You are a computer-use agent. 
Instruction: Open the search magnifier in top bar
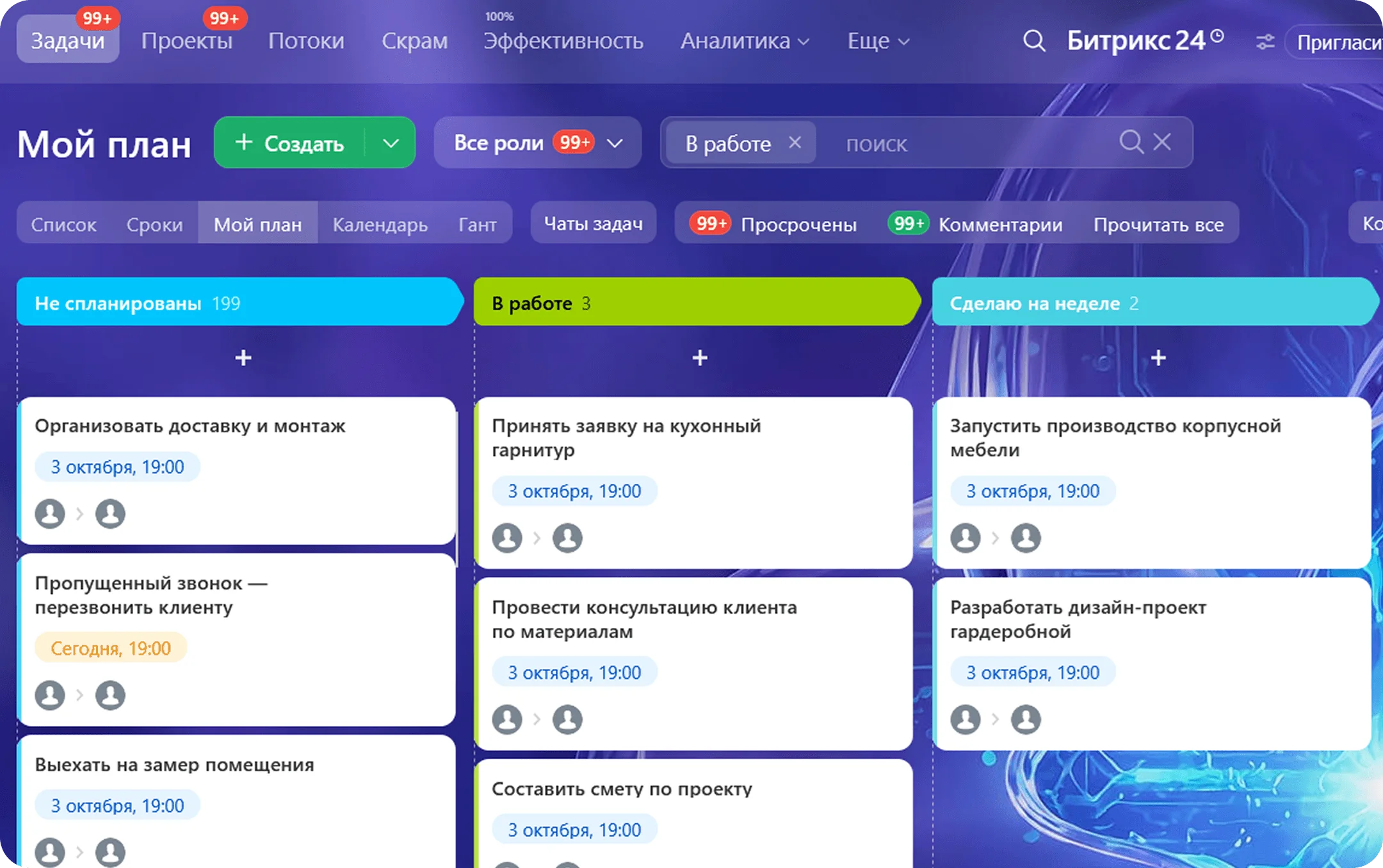click(x=1033, y=42)
